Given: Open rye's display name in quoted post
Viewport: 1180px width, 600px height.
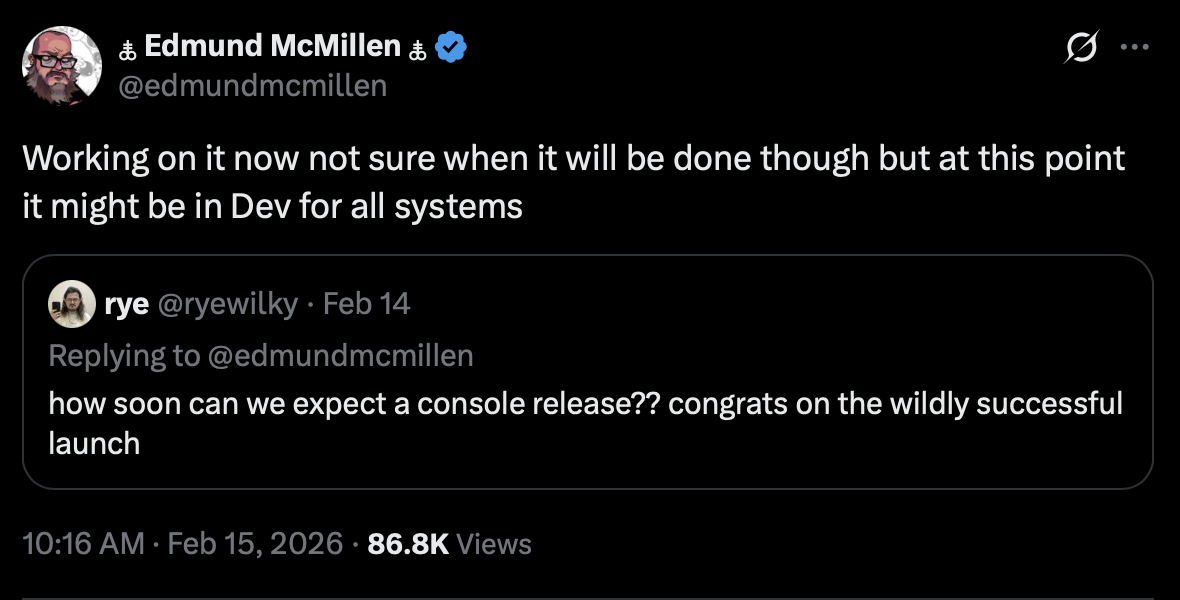Looking at the screenshot, I should [127, 304].
